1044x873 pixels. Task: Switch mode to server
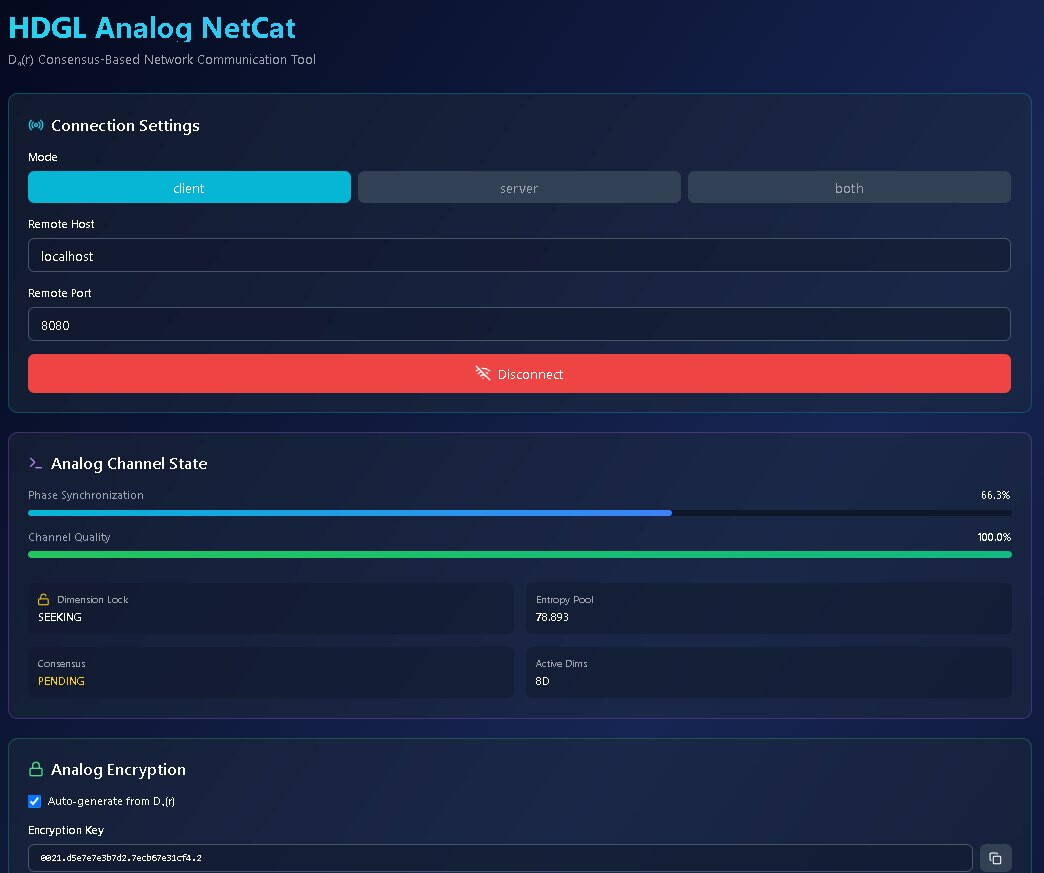[x=519, y=188]
